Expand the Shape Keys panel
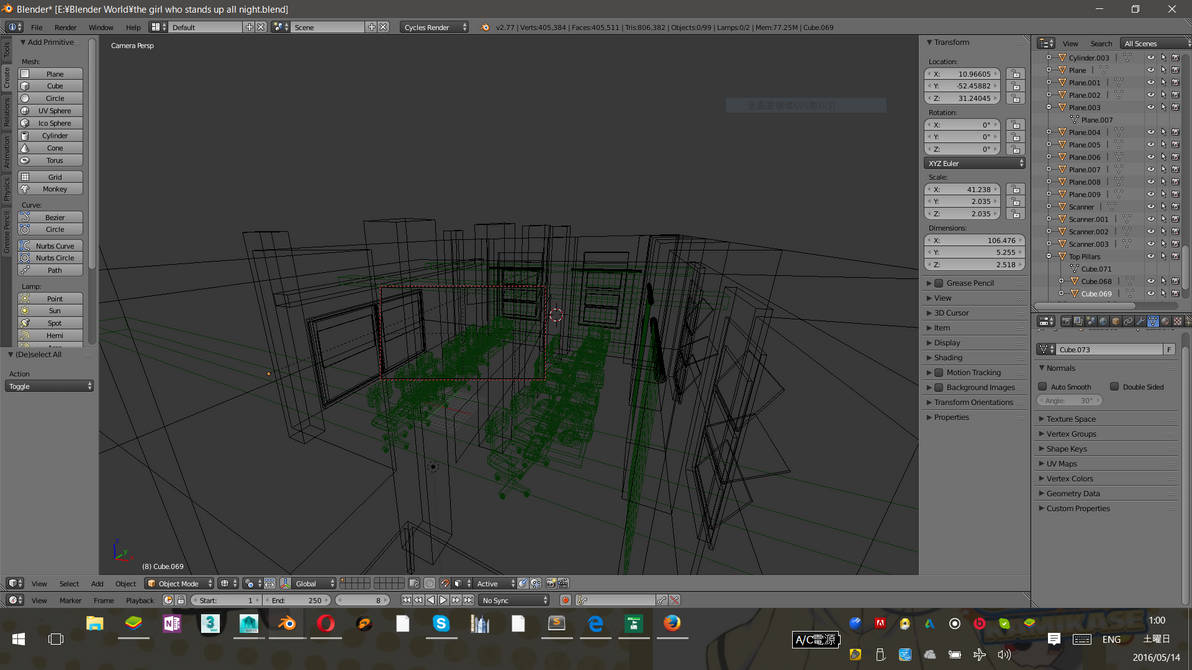This screenshot has width=1192, height=670. point(1066,449)
